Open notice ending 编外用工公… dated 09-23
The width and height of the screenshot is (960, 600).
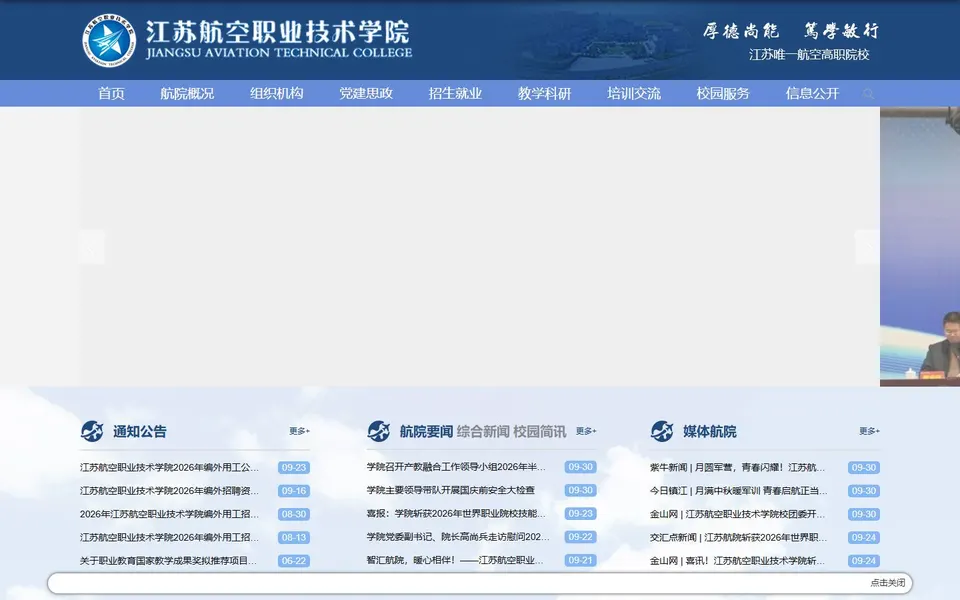pyautogui.click(x=170, y=467)
